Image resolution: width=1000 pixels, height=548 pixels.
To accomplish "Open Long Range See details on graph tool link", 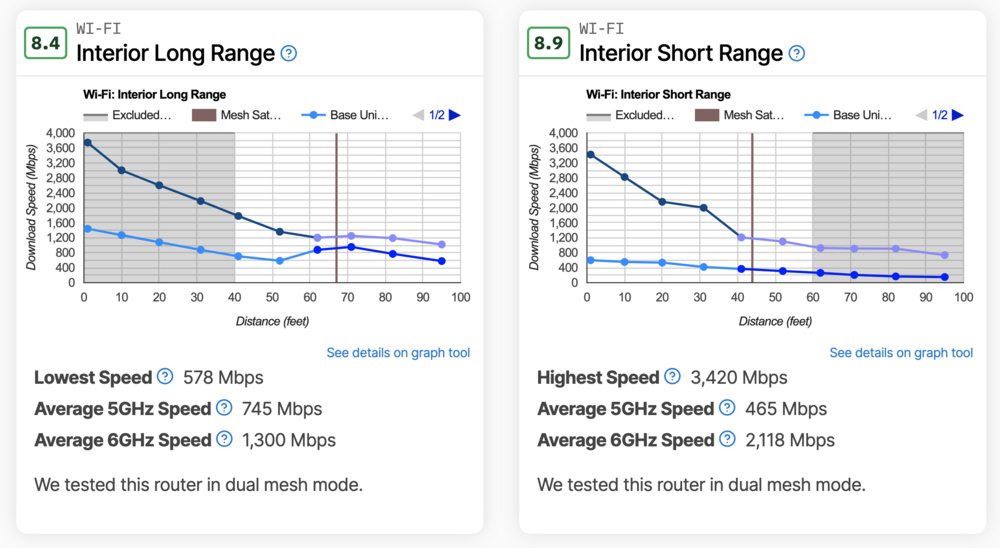I will [x=398, y=352].
